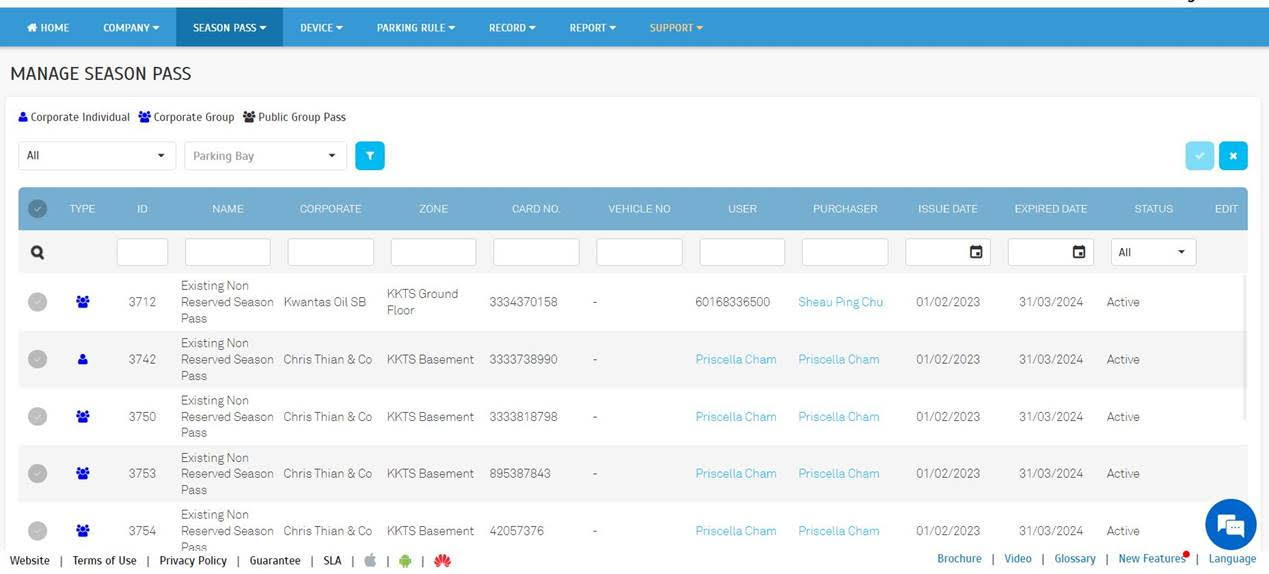Check the row for pass ID 3750
The width and height of the screenshot is (1269, 574).
click(37, 417)
